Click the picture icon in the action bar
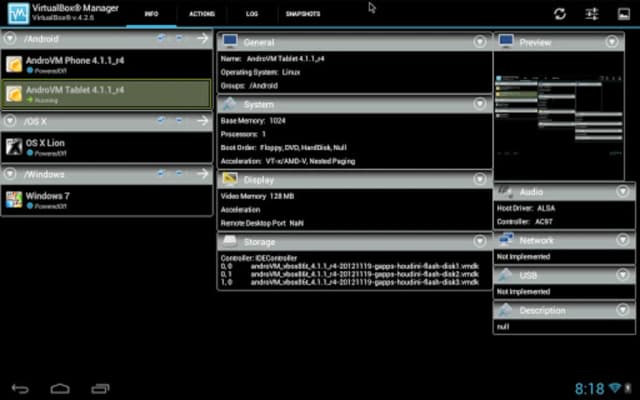640x400 pixels. pos(624,14)
